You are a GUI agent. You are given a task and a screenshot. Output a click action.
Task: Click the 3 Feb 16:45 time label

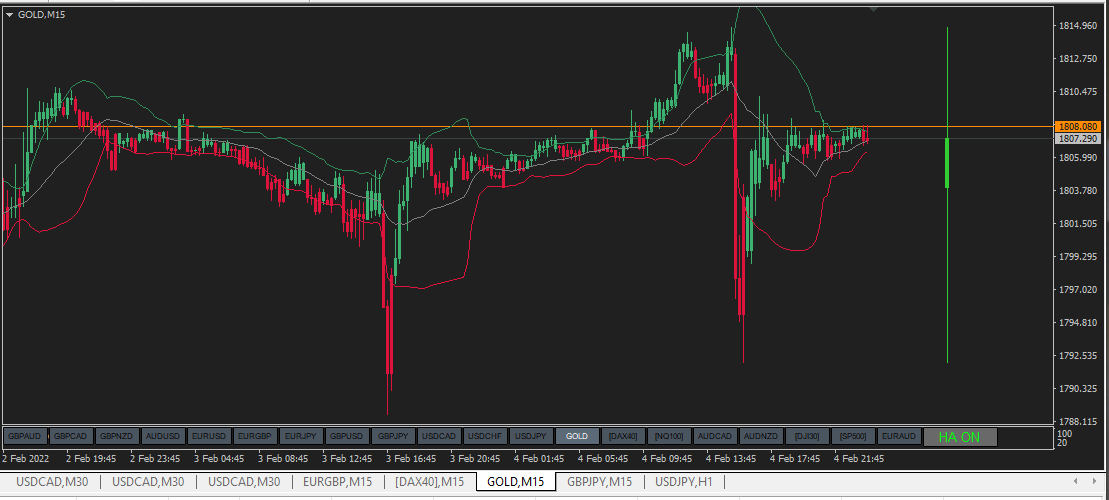pyautogui.click(x=411, y=458)
